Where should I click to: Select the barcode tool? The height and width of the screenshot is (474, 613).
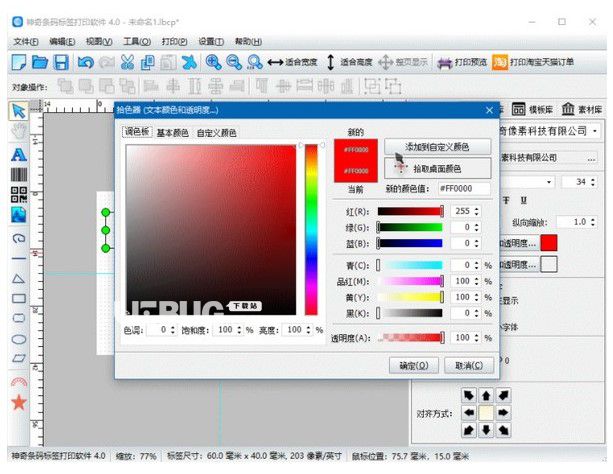click(19, 174)
